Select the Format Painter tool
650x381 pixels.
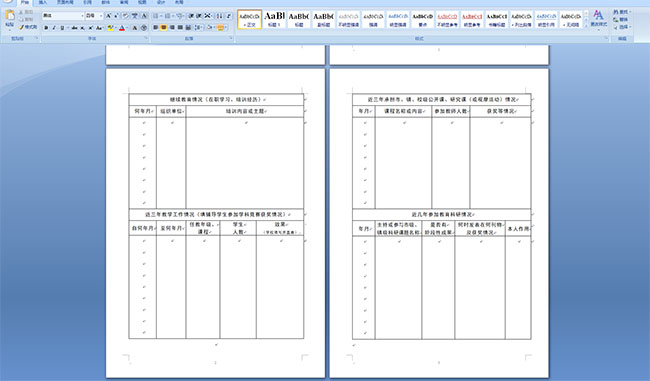28,27
